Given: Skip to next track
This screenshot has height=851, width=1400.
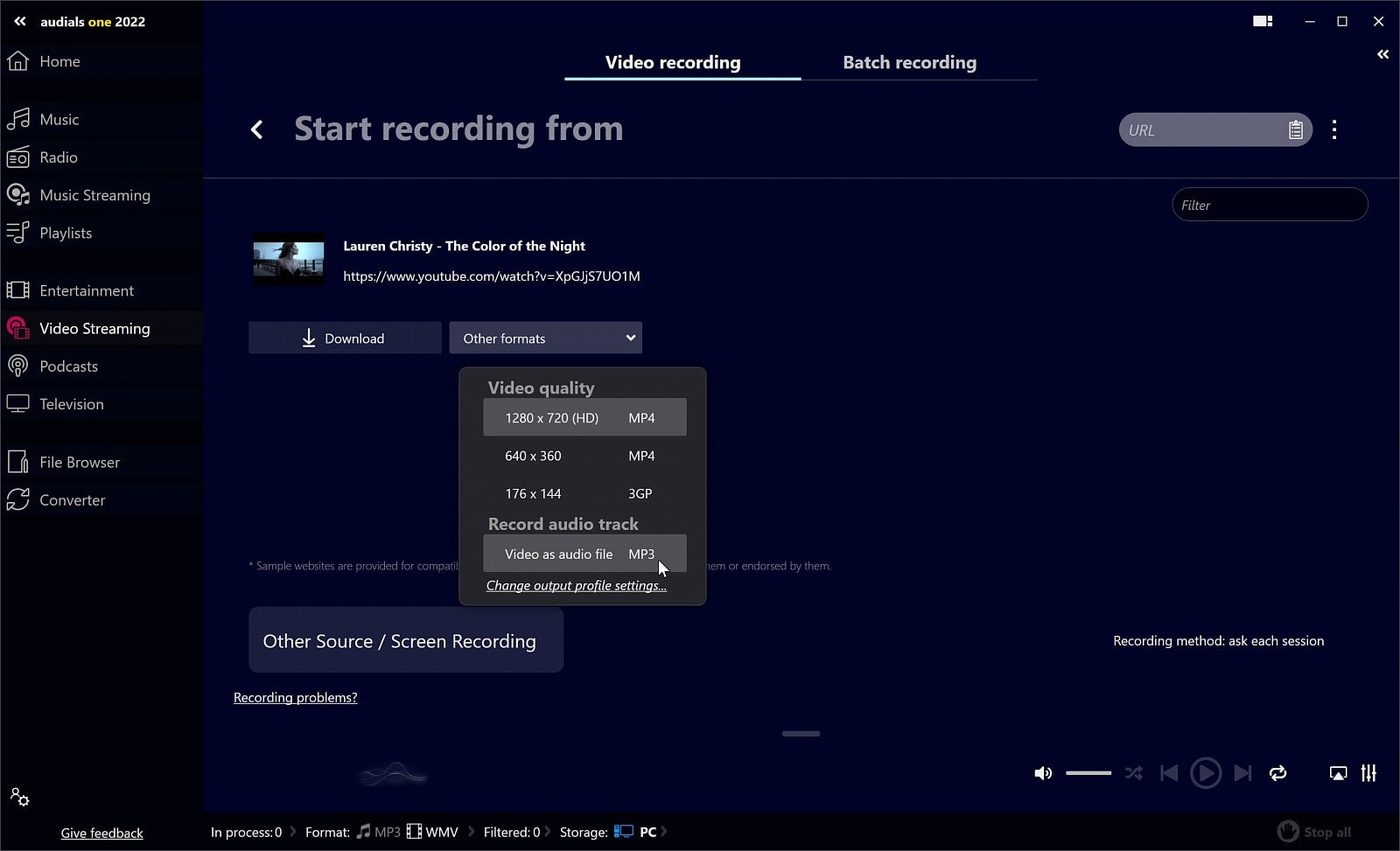Looking at the screenshot, I should (x=1242, y=773).
